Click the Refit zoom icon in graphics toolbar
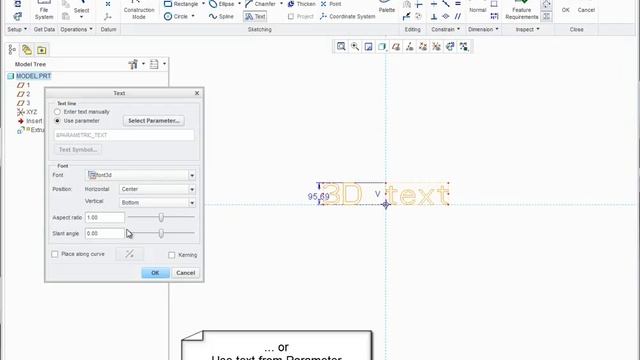This screenshot has height=360, width=640. [341, 47]
